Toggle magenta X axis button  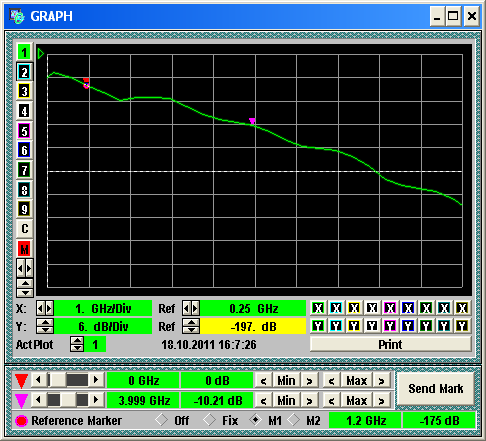pos(390,308)
